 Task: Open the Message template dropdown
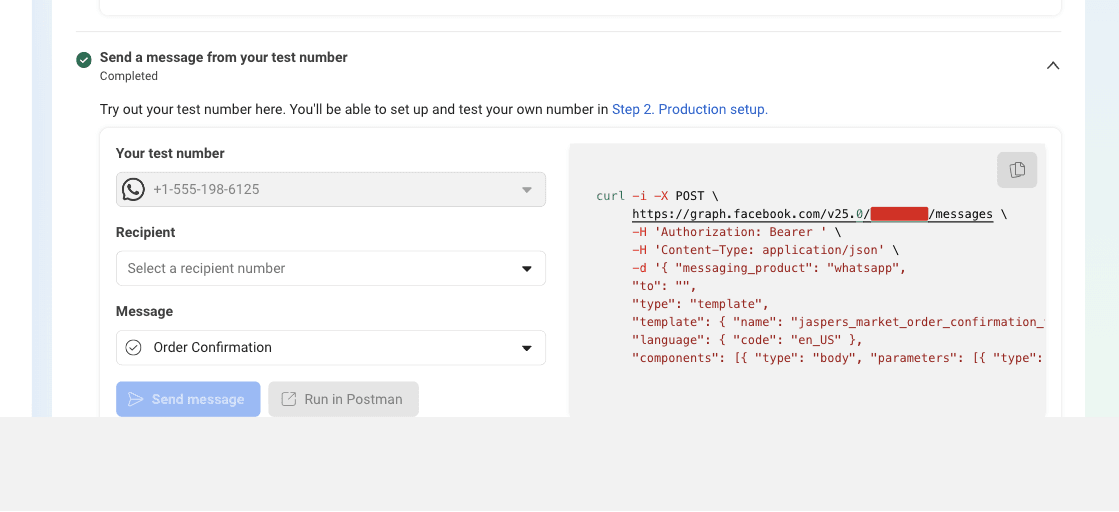331,348
